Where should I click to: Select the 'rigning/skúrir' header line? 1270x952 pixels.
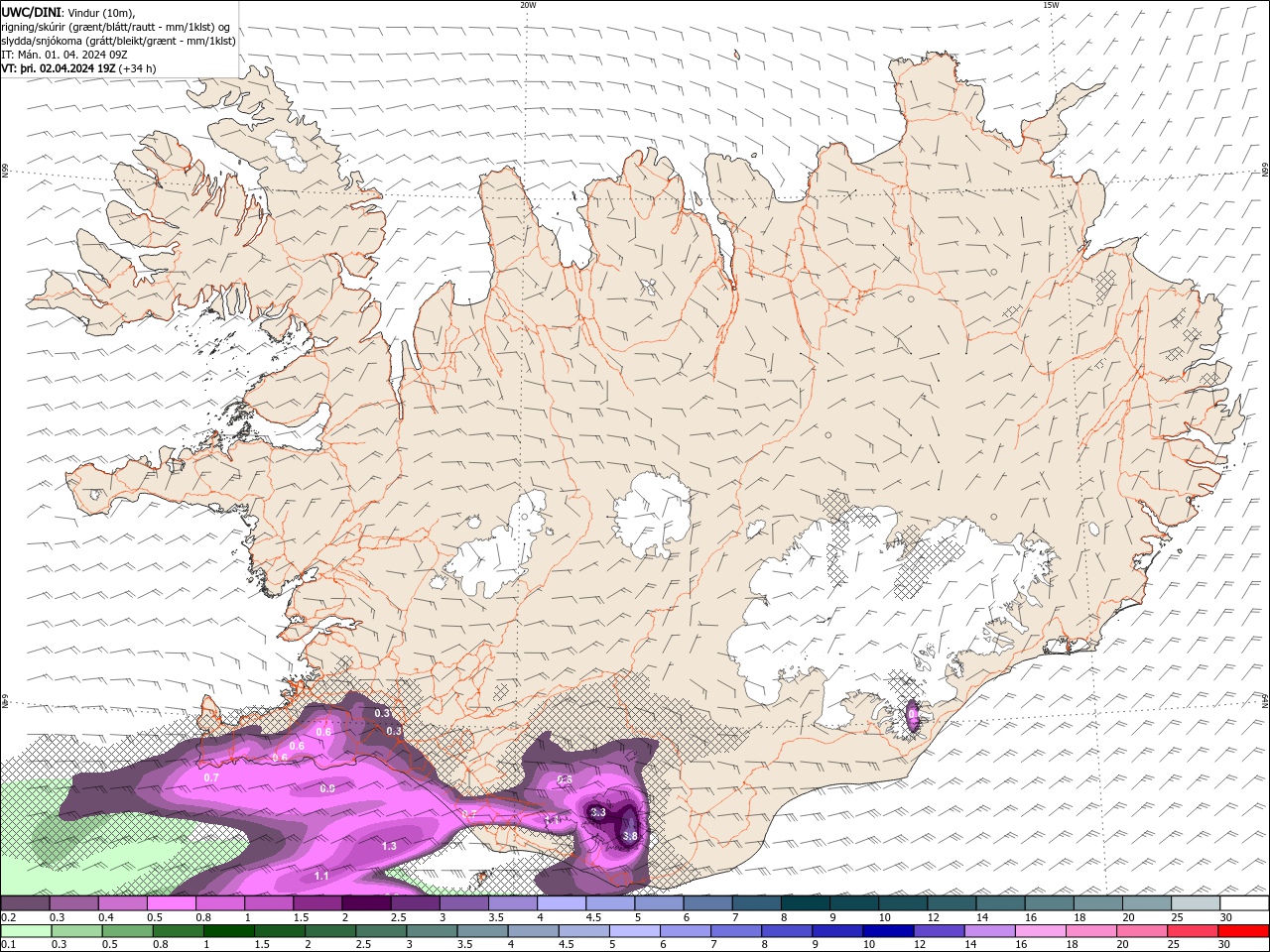pyautogui.click(x=116, y=27)
